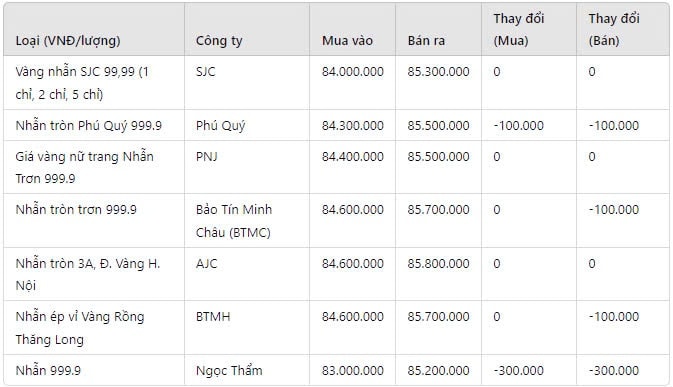The image size is (673, 387).
Task: Select SJC buy price 84.000.000
Action: point(353,72)
